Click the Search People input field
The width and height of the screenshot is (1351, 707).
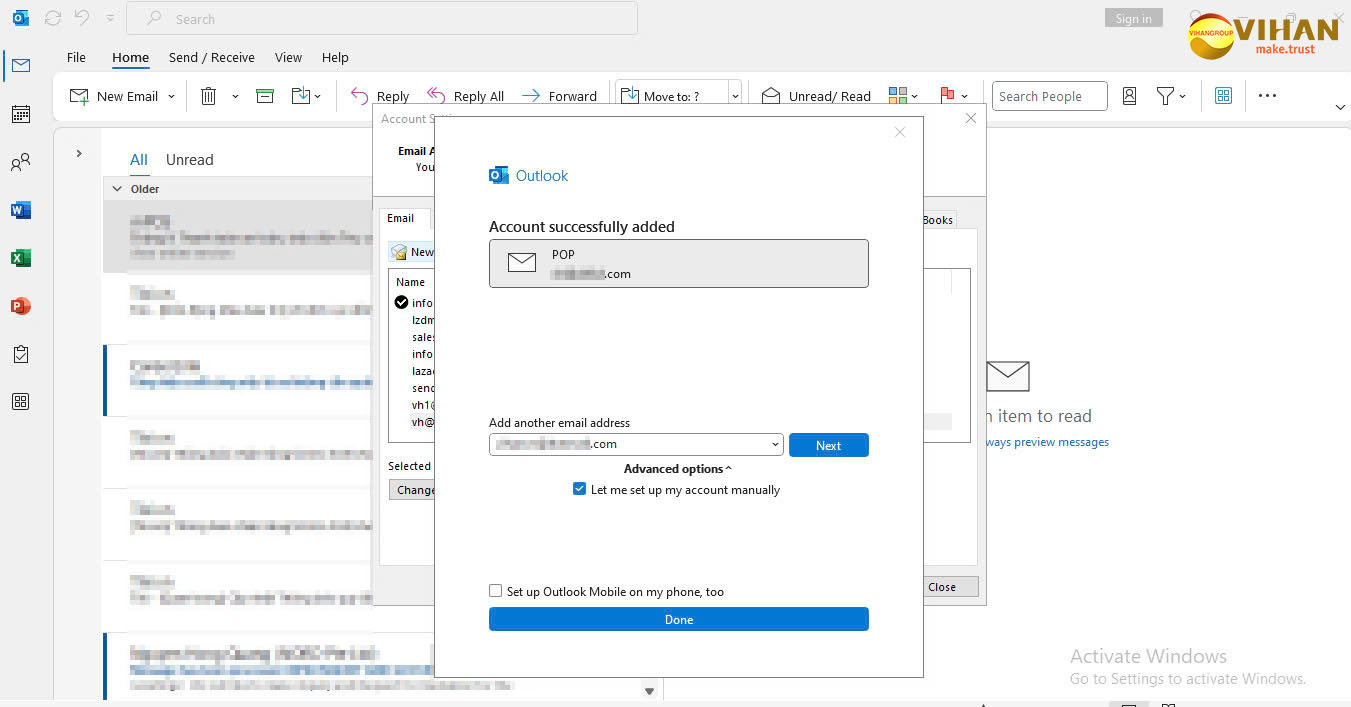coord(1049,96)
